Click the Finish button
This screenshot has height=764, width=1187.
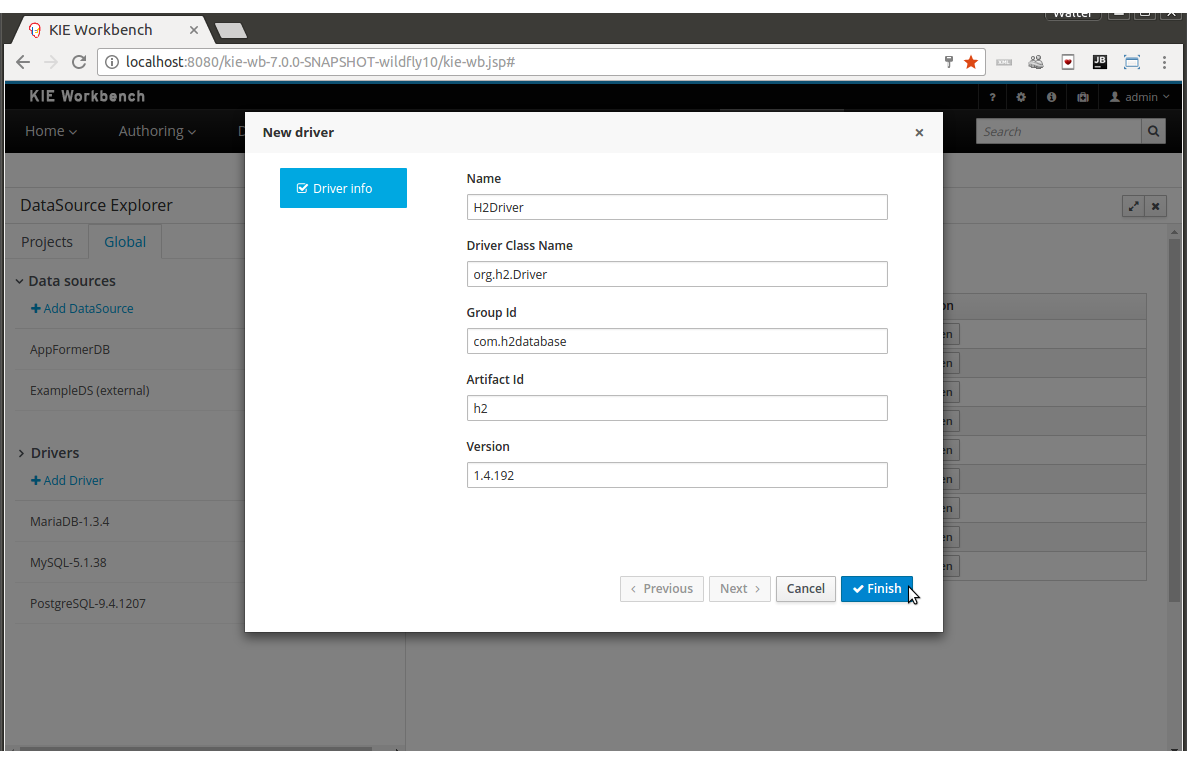tap(876, 588)
